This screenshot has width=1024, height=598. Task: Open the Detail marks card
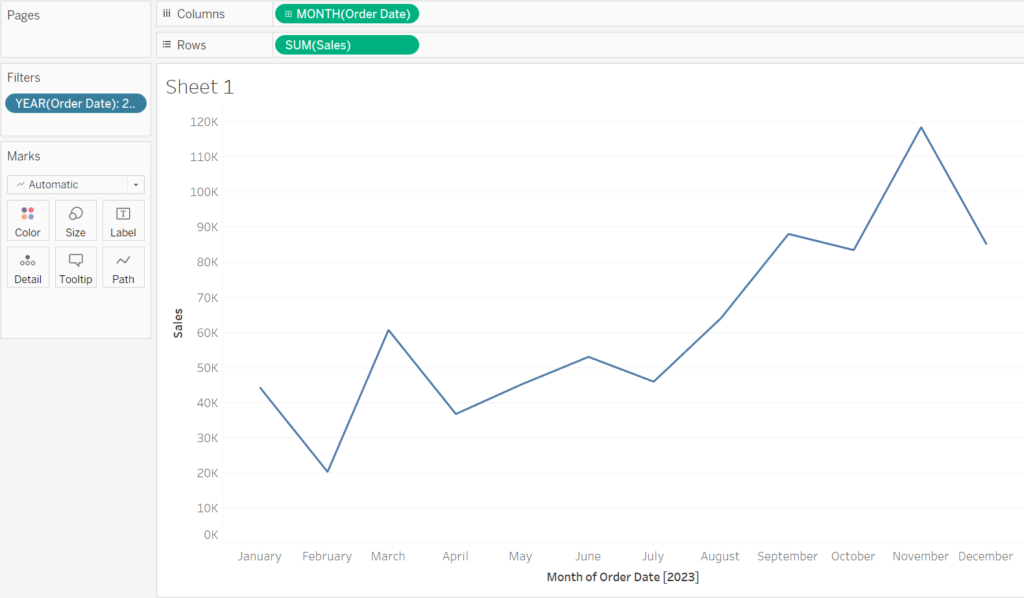tap(27, 268)
